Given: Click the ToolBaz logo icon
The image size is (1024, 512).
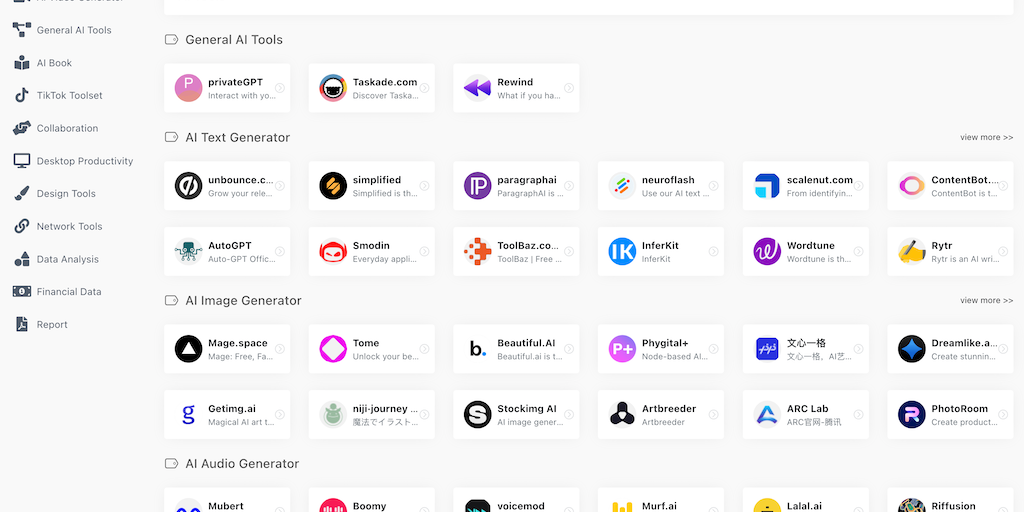Looking at the screenshot, I should coord(477,251).
